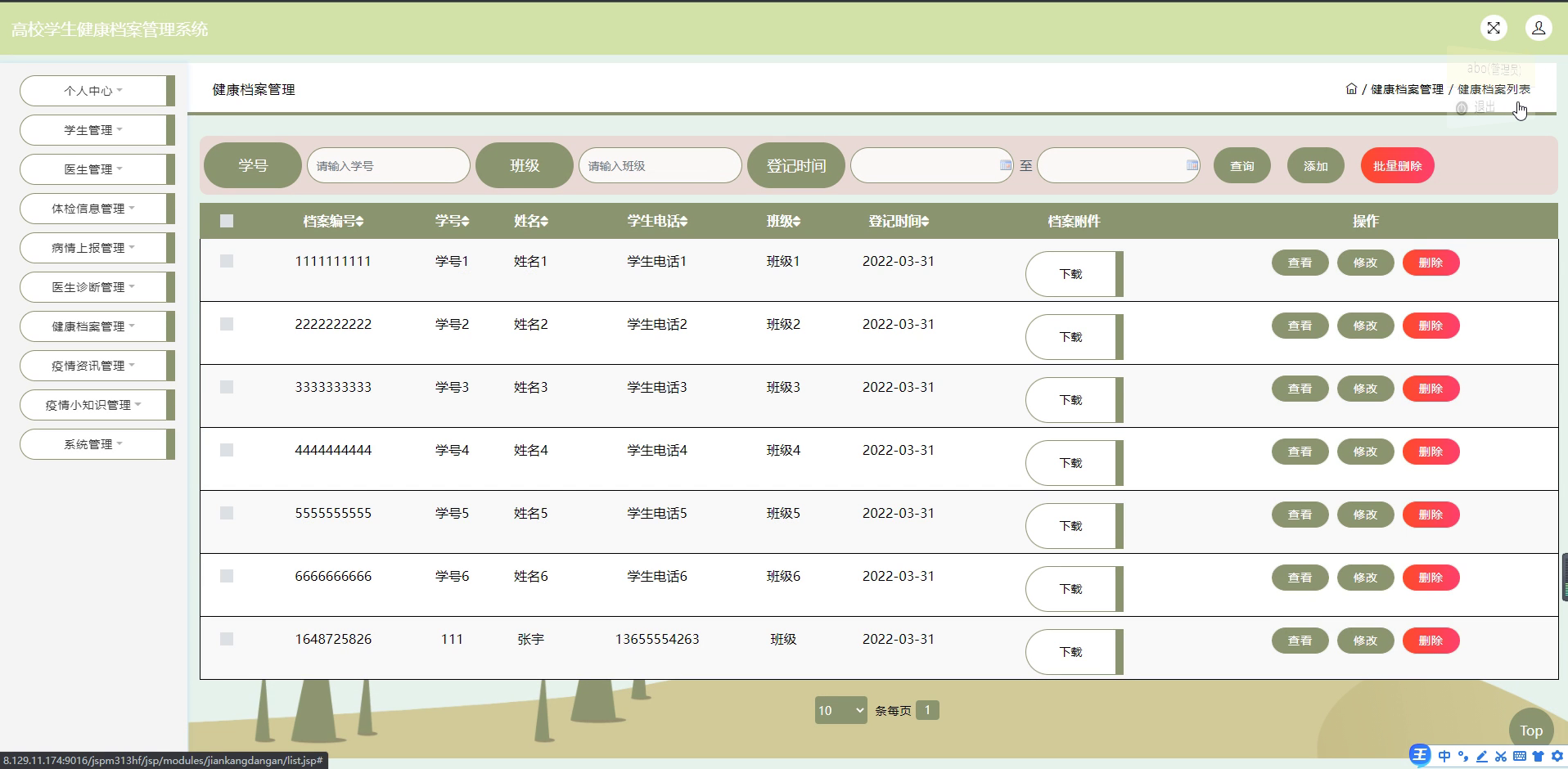The width and height of the screenshot is (1568, 769).
Task: Sort by 登记时间 column header
Action: tap(899, 221)
